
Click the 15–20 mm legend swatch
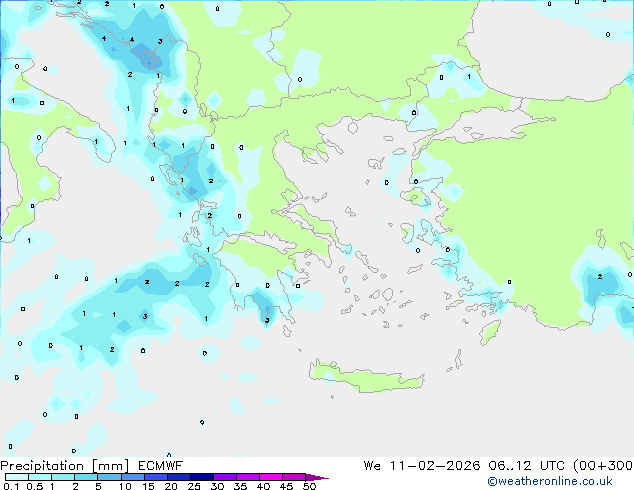pos(155,477)
